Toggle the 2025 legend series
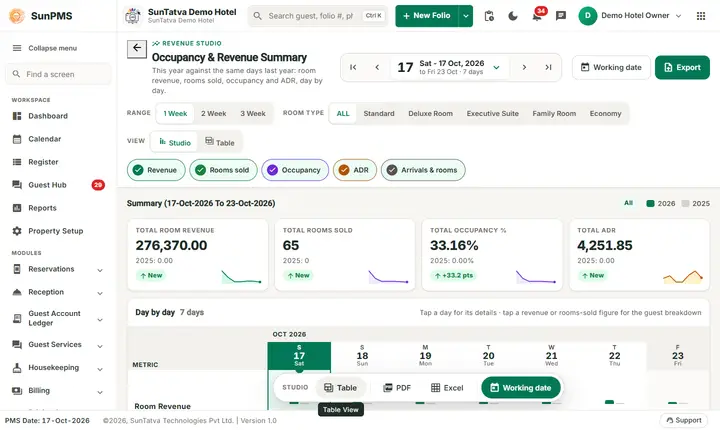This screenshot has height=430, width=720. (695, 204)
